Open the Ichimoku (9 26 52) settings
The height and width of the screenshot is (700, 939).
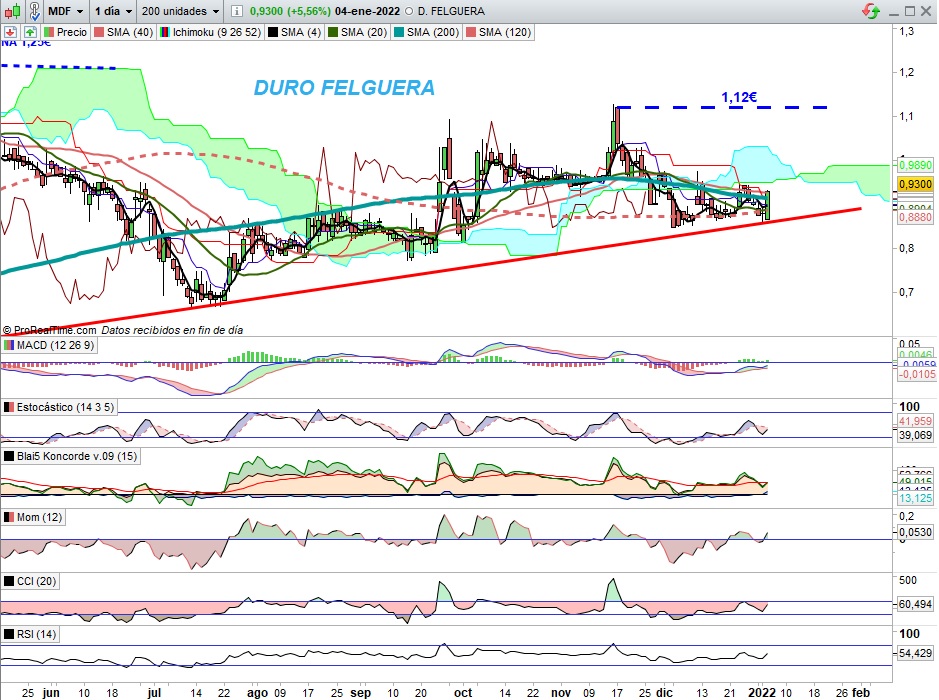coord(211,32)
